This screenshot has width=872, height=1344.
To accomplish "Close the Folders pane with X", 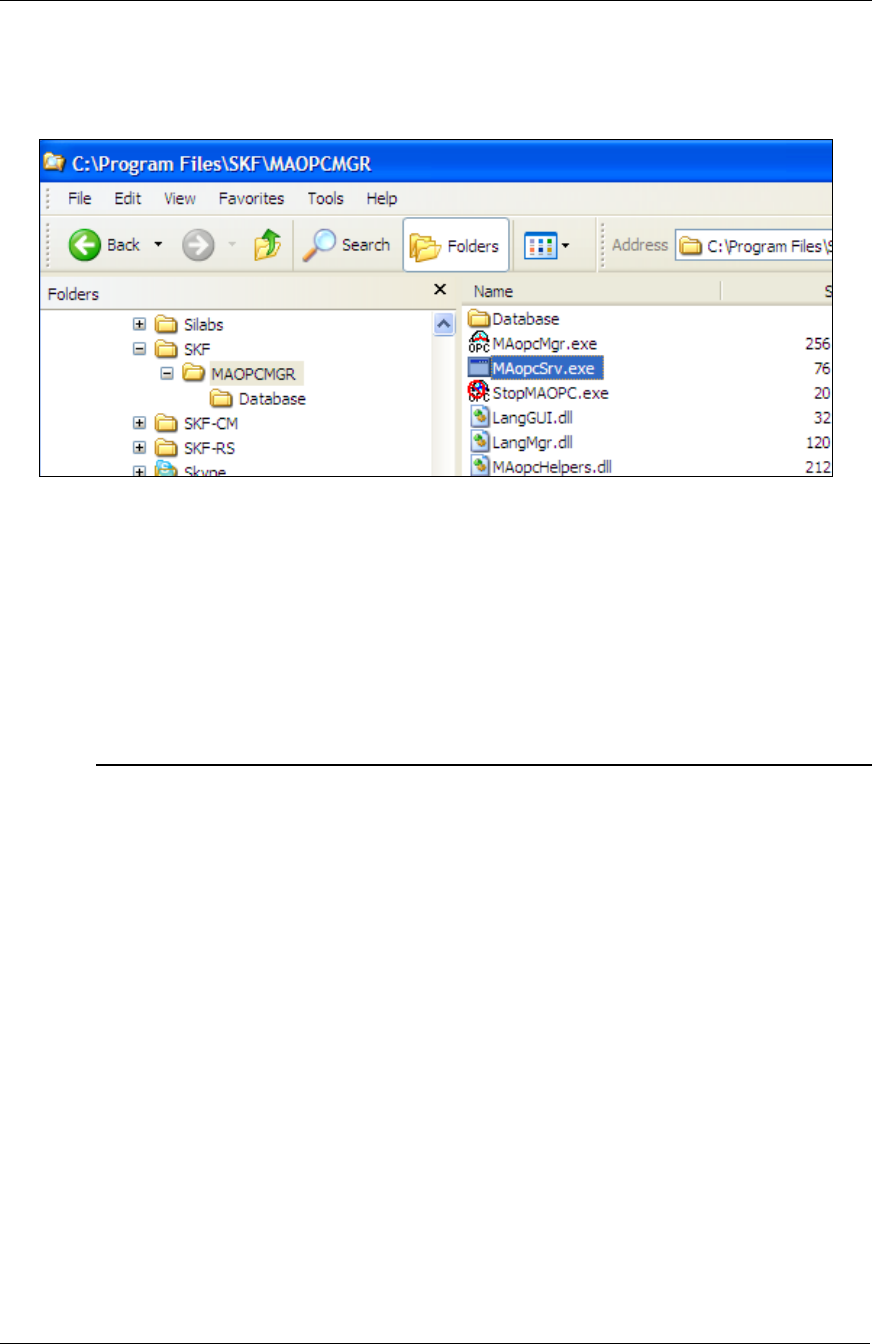I will pos(439,290).
